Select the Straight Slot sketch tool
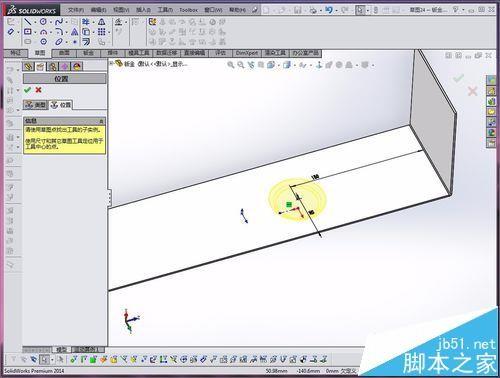500x378 pixels. point(28,42)
